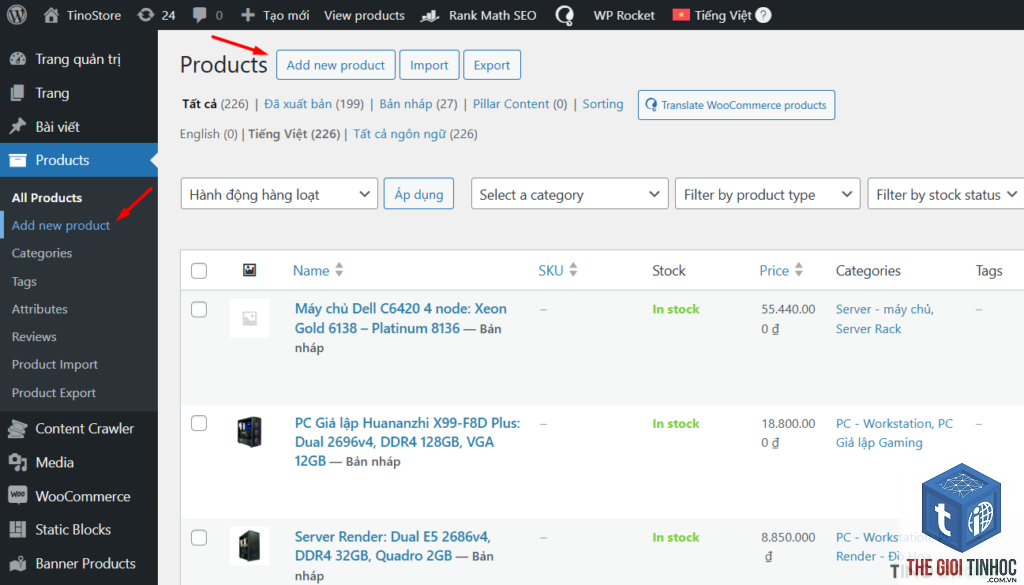1024x585 pixels.
Task: Click the Server Render product thumbnail
Action: coord(249,546)
